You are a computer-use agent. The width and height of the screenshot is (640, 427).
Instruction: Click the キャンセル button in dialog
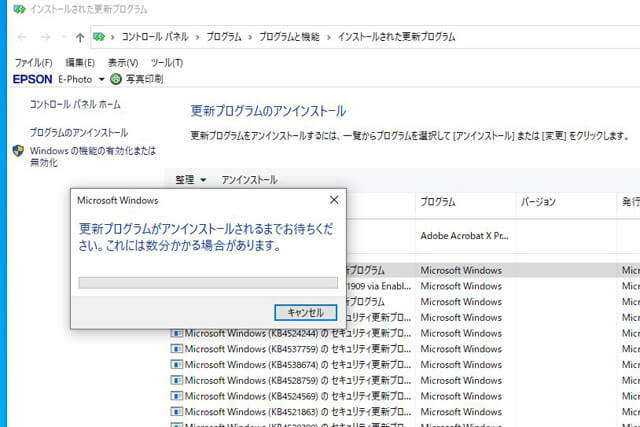tap(306, 313)
